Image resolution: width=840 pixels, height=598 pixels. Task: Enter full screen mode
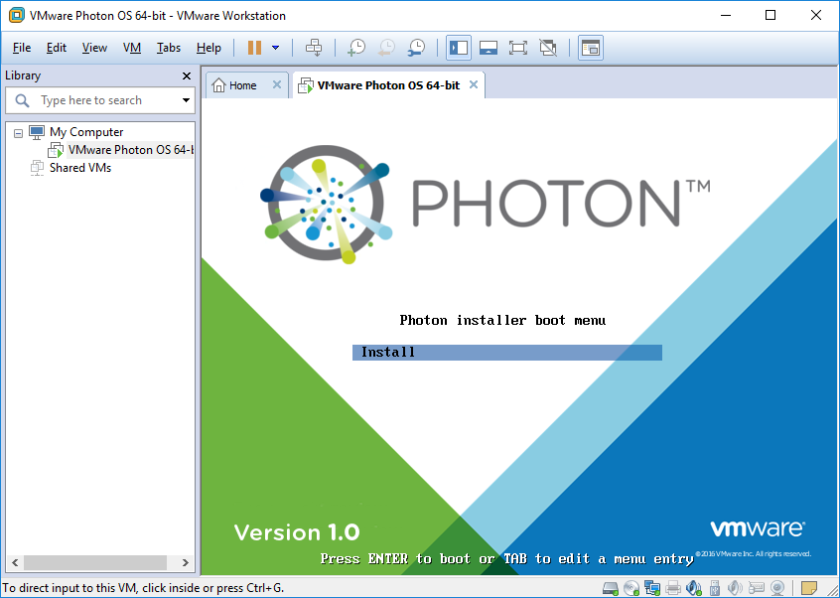click(x=518, y=47)
